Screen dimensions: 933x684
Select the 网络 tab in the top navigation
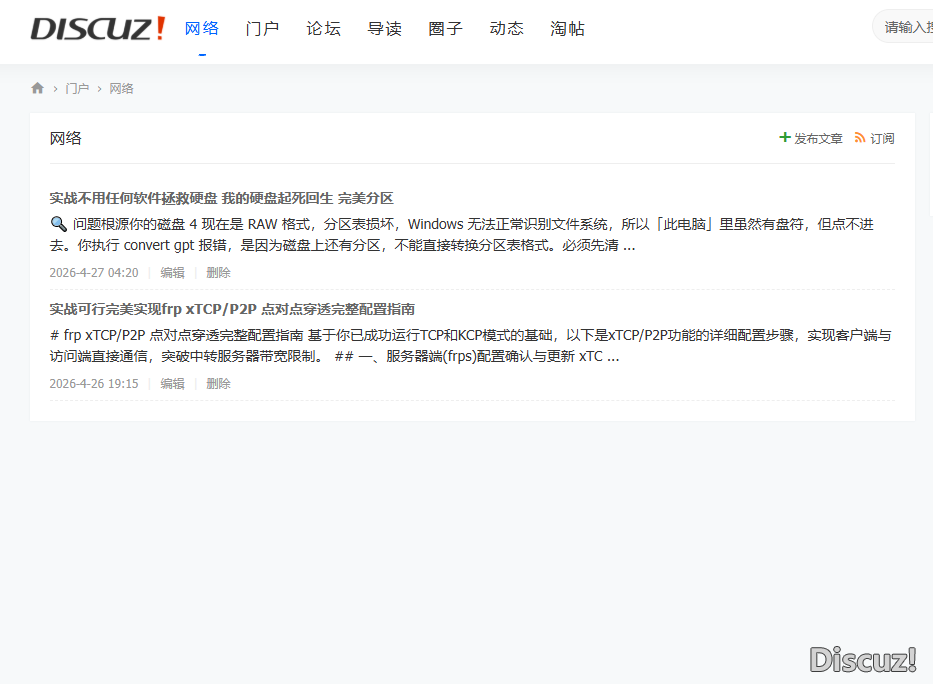click(x=202, y=29)
